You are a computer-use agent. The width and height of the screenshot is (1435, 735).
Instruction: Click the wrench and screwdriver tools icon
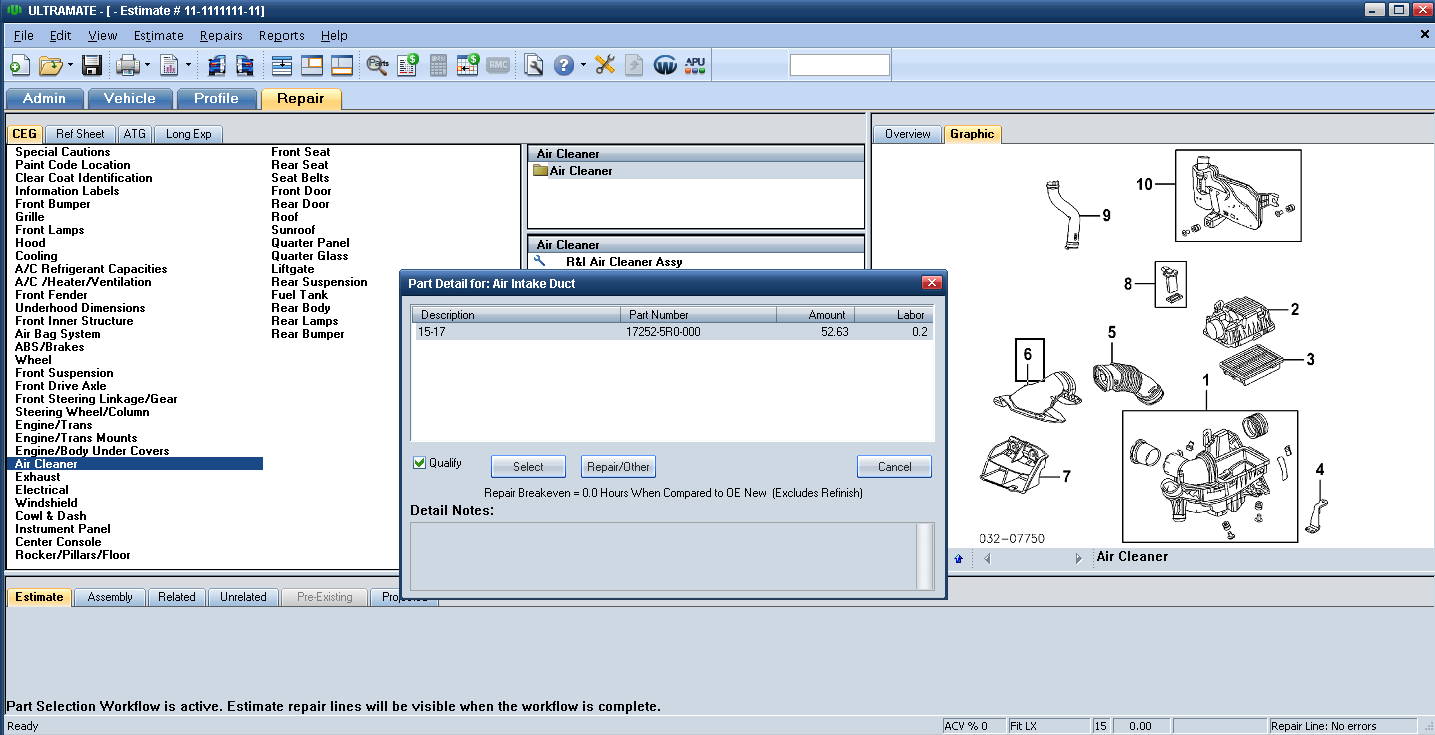pos(605,66)
